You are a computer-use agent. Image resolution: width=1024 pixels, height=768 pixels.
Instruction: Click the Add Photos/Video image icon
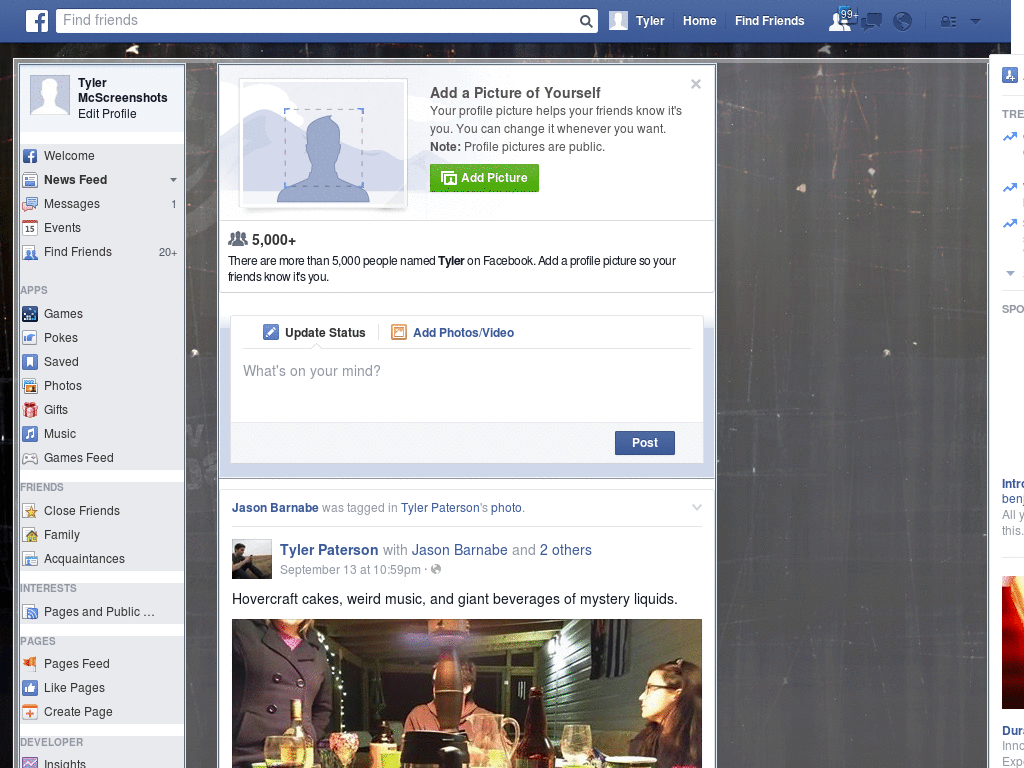pos(399,332)
